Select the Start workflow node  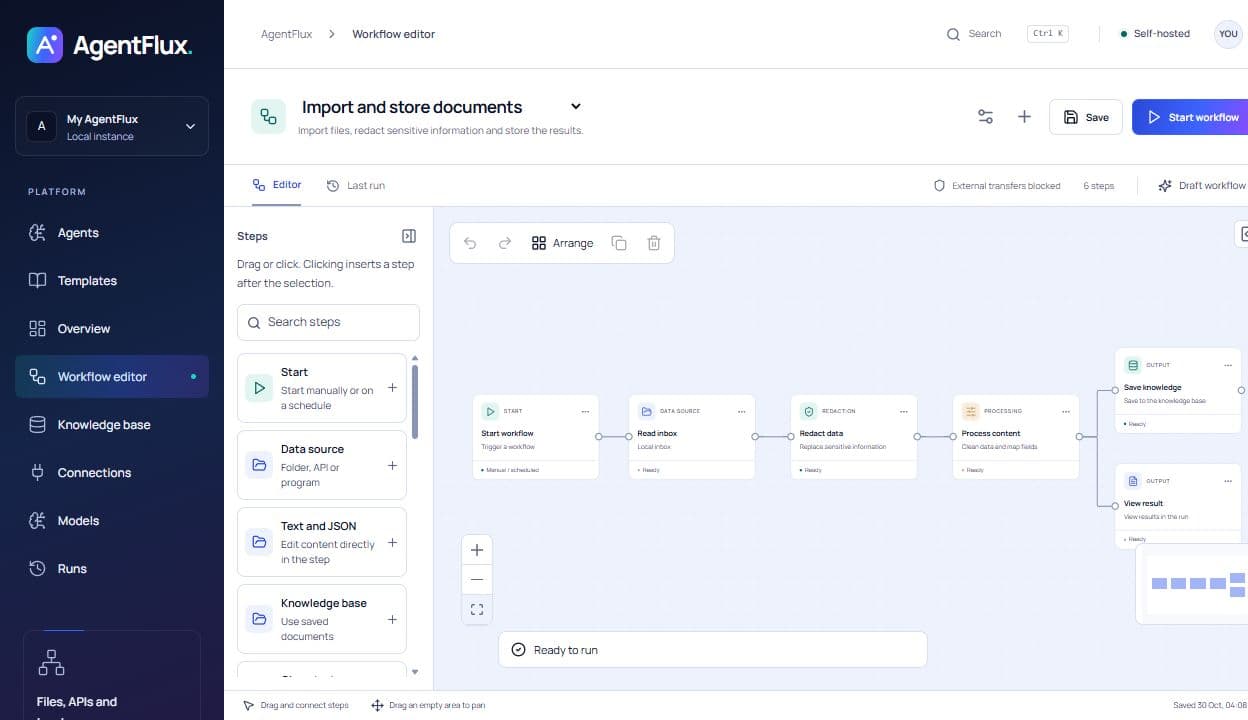(x=536, y=437)
